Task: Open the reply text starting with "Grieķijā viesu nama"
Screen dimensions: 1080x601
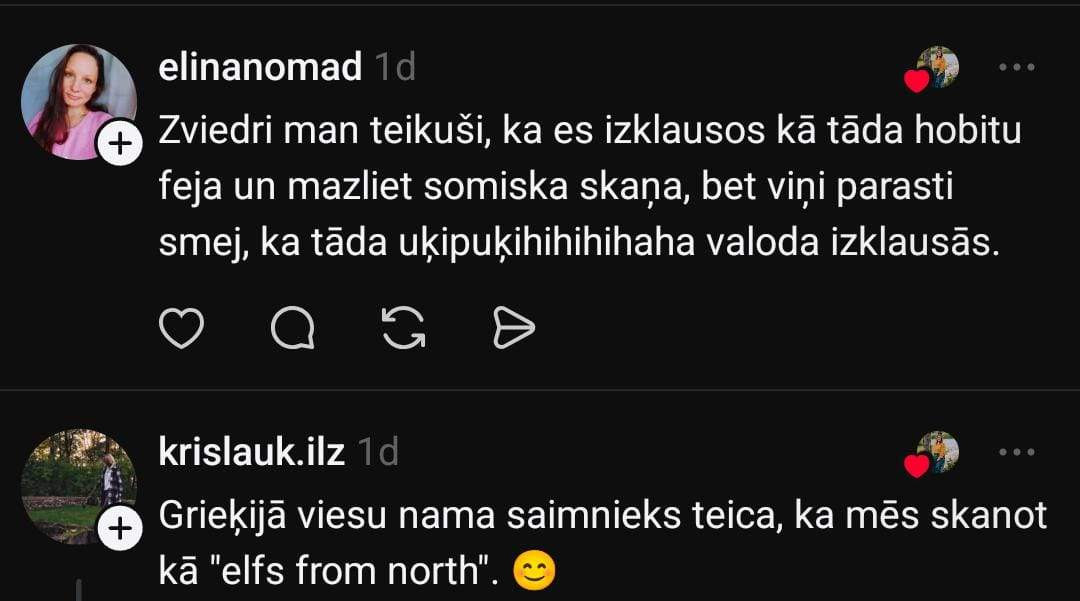Action: 600,516
